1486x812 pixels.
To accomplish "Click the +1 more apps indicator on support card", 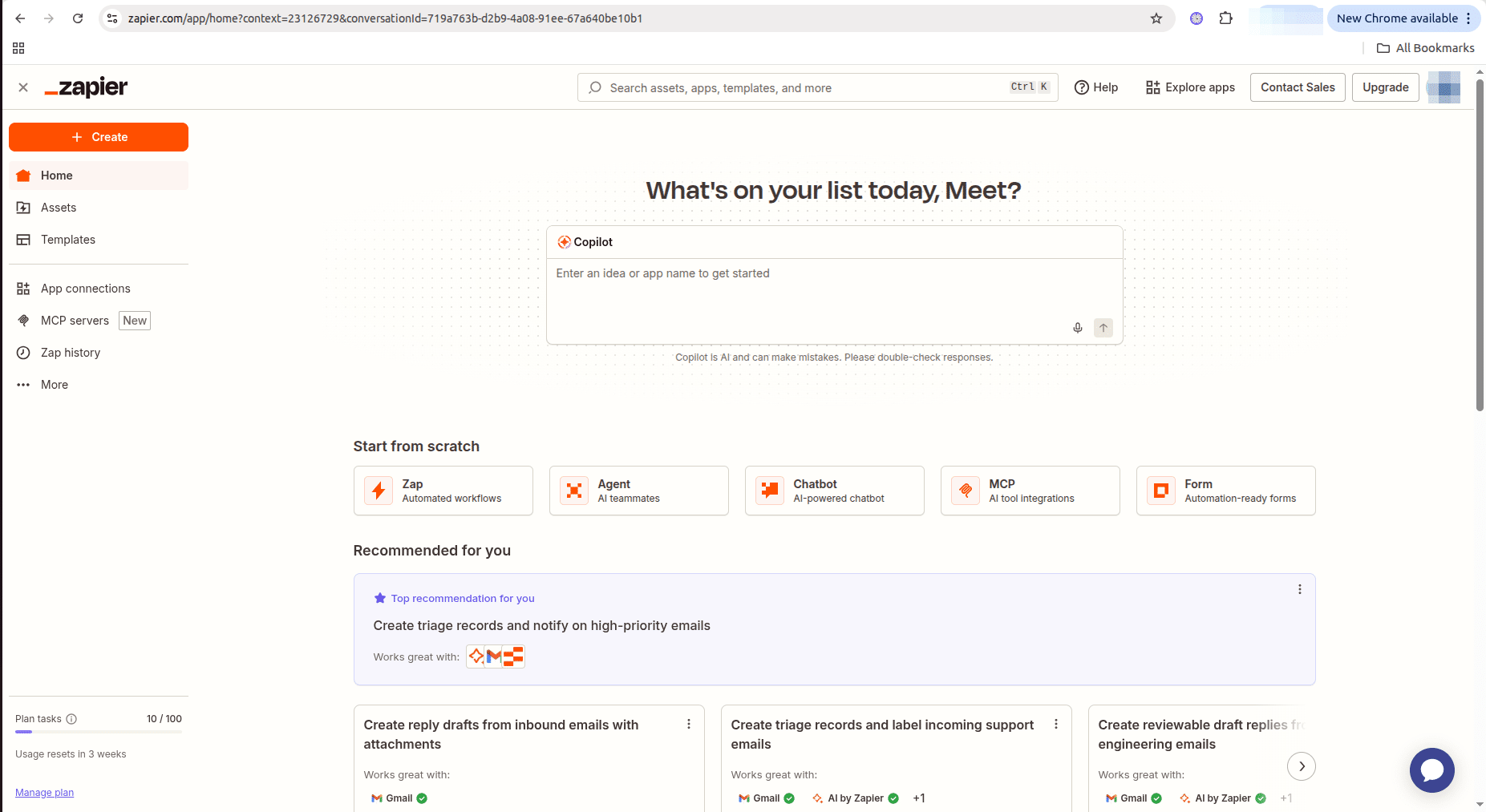I will pos(919,798).
